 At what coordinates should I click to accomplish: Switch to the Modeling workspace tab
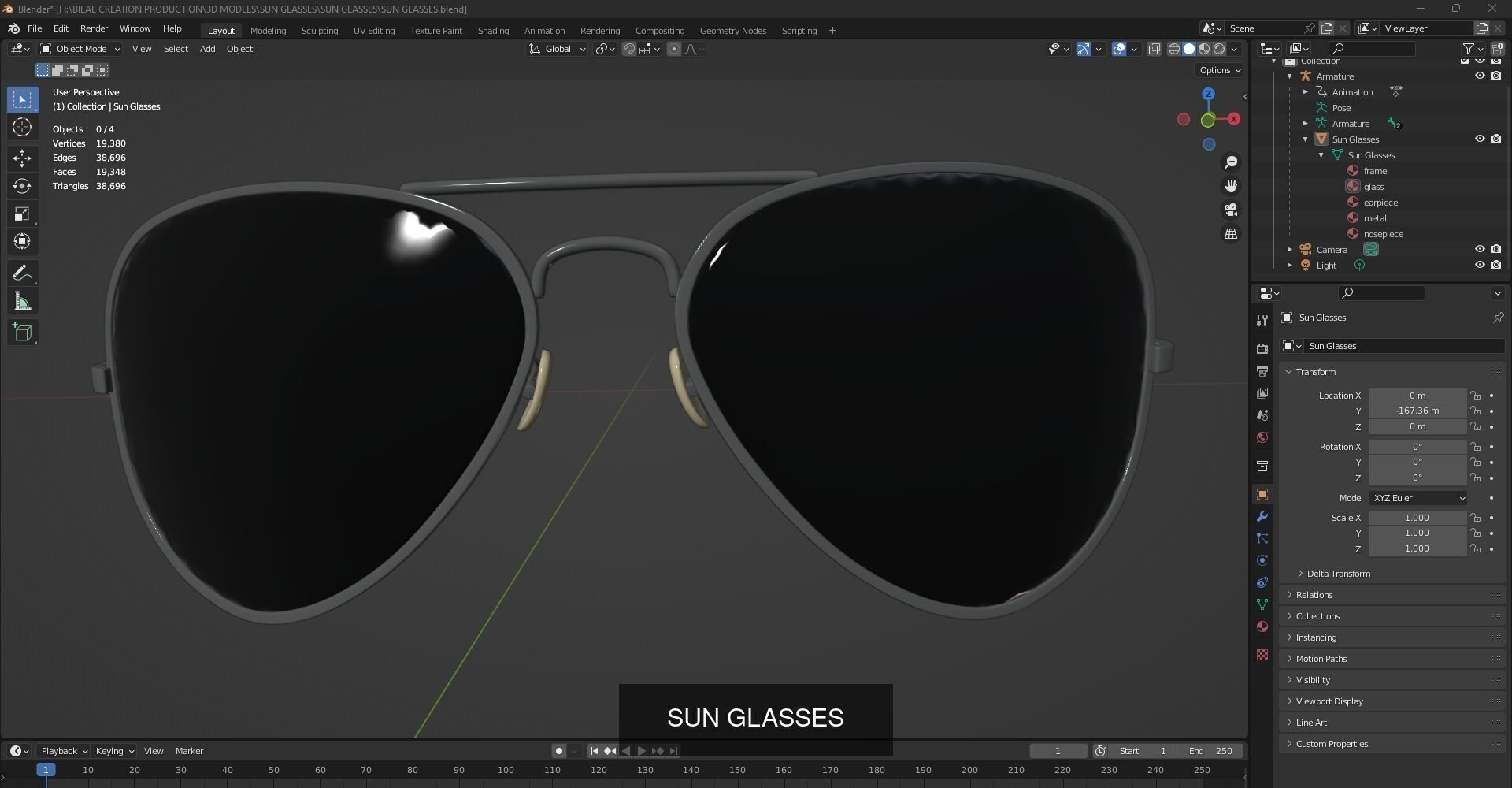pos(268,31)
